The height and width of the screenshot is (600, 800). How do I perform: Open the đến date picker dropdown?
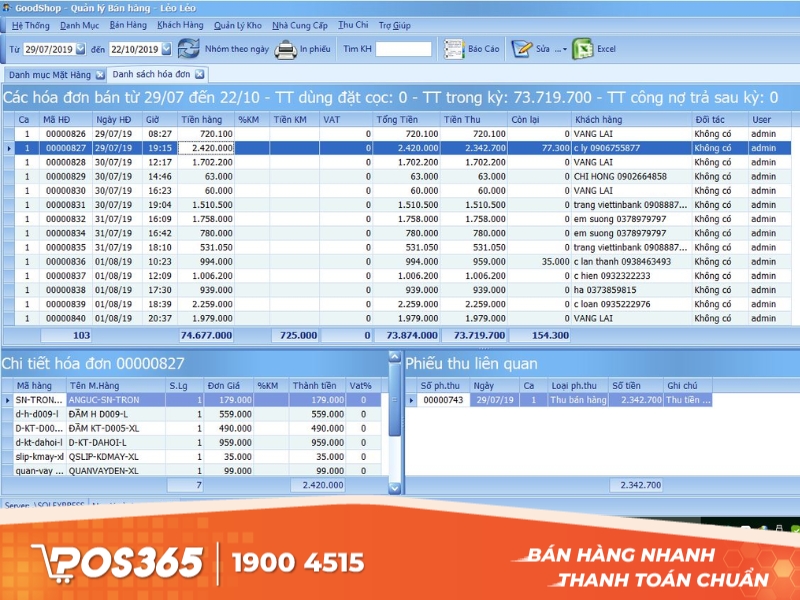tap(165, 48)
